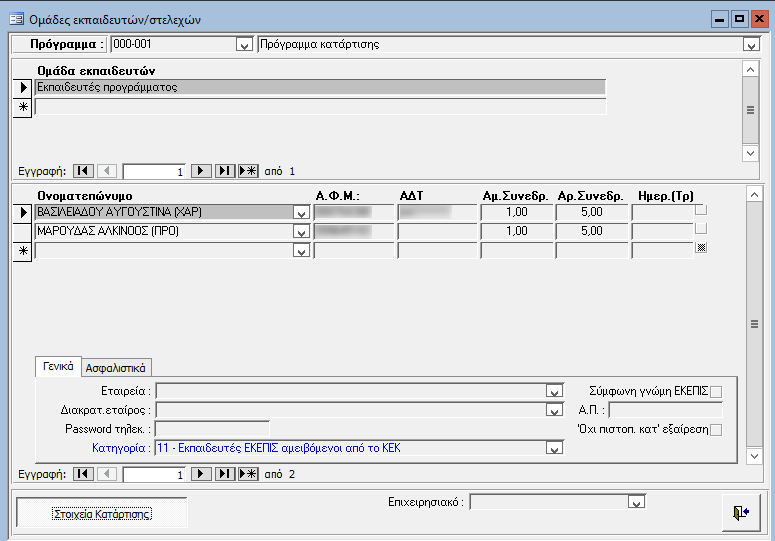
Task: Enable 'Όχι πιστοπ. κατ' εξαίρεση' checkbox
Action: click(x=715, y=429)
